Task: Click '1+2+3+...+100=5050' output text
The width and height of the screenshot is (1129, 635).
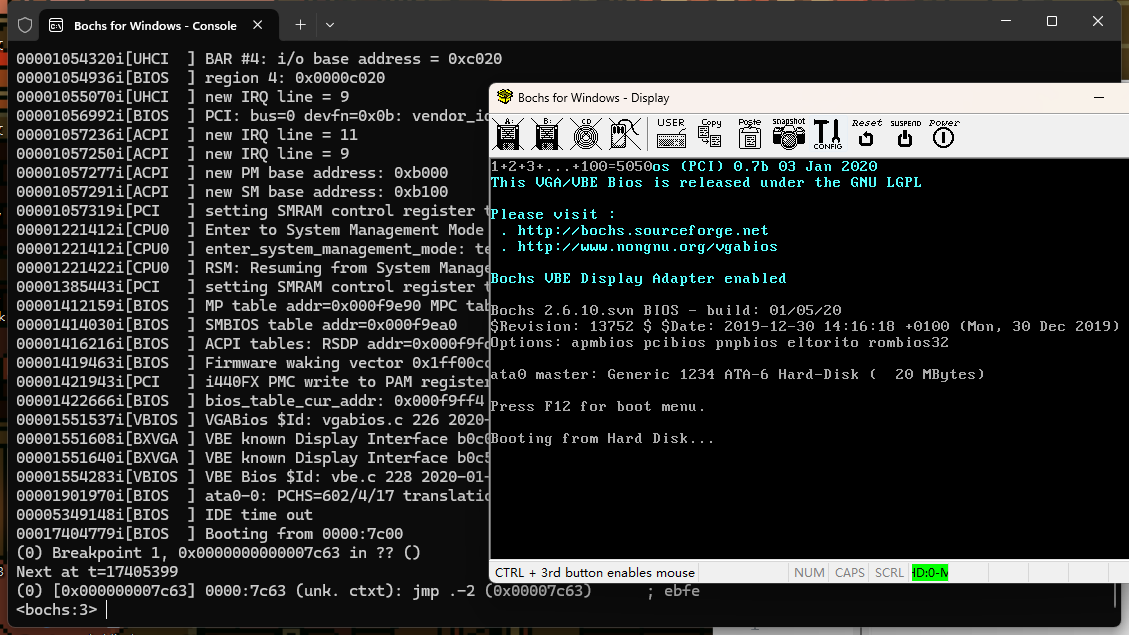Action: [571, 167]
